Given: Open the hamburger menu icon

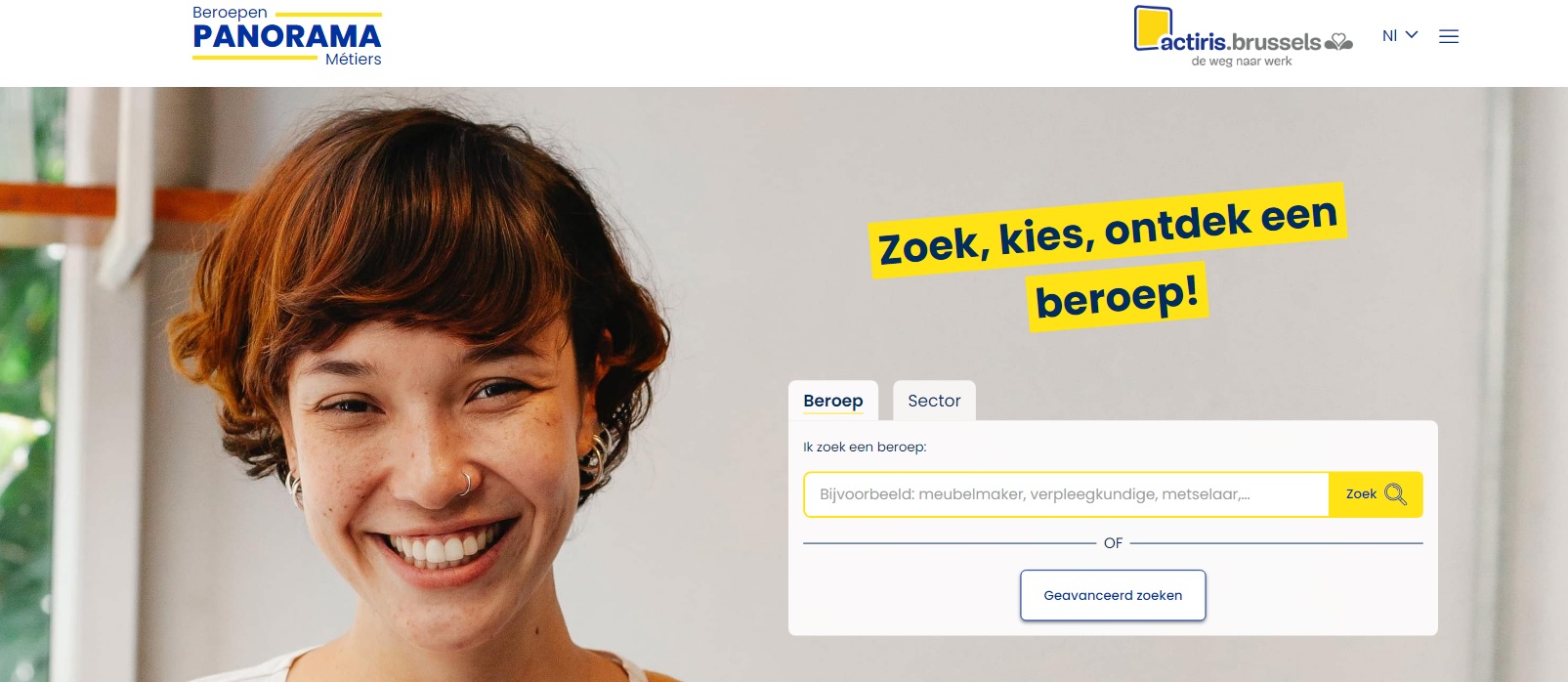Looking at the screenshot, I should [x=1449, y=36].
